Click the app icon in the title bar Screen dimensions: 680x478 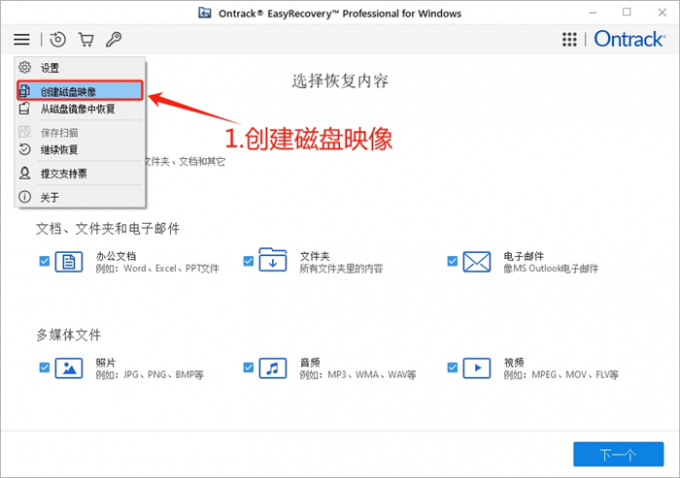tap(205, 13)
